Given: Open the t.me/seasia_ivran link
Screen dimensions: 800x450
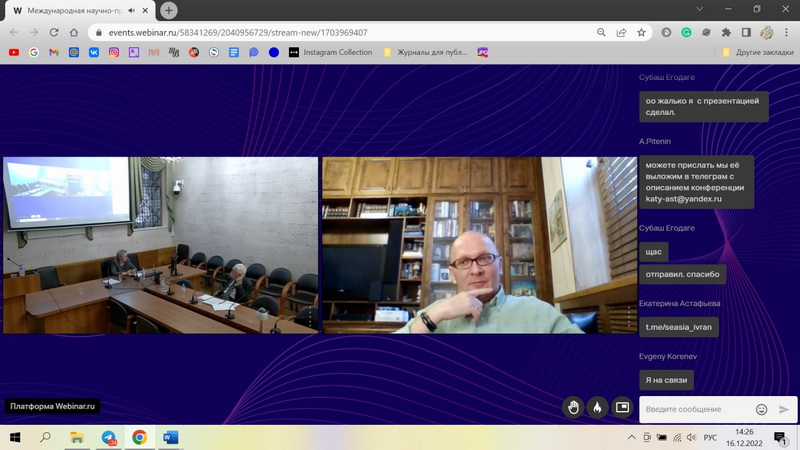Looking at the screenshot, I should pyautogui.click(x=679, y=327).
